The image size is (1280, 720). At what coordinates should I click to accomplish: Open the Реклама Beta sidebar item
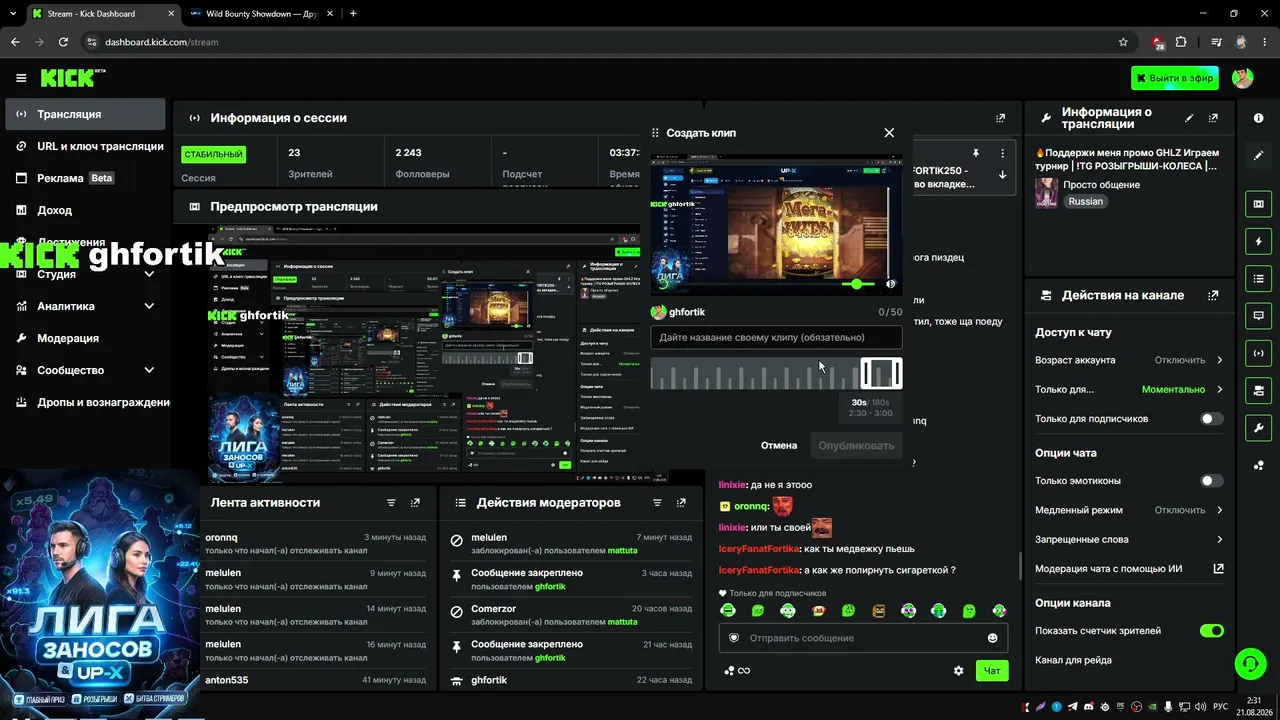pos(85,178)
